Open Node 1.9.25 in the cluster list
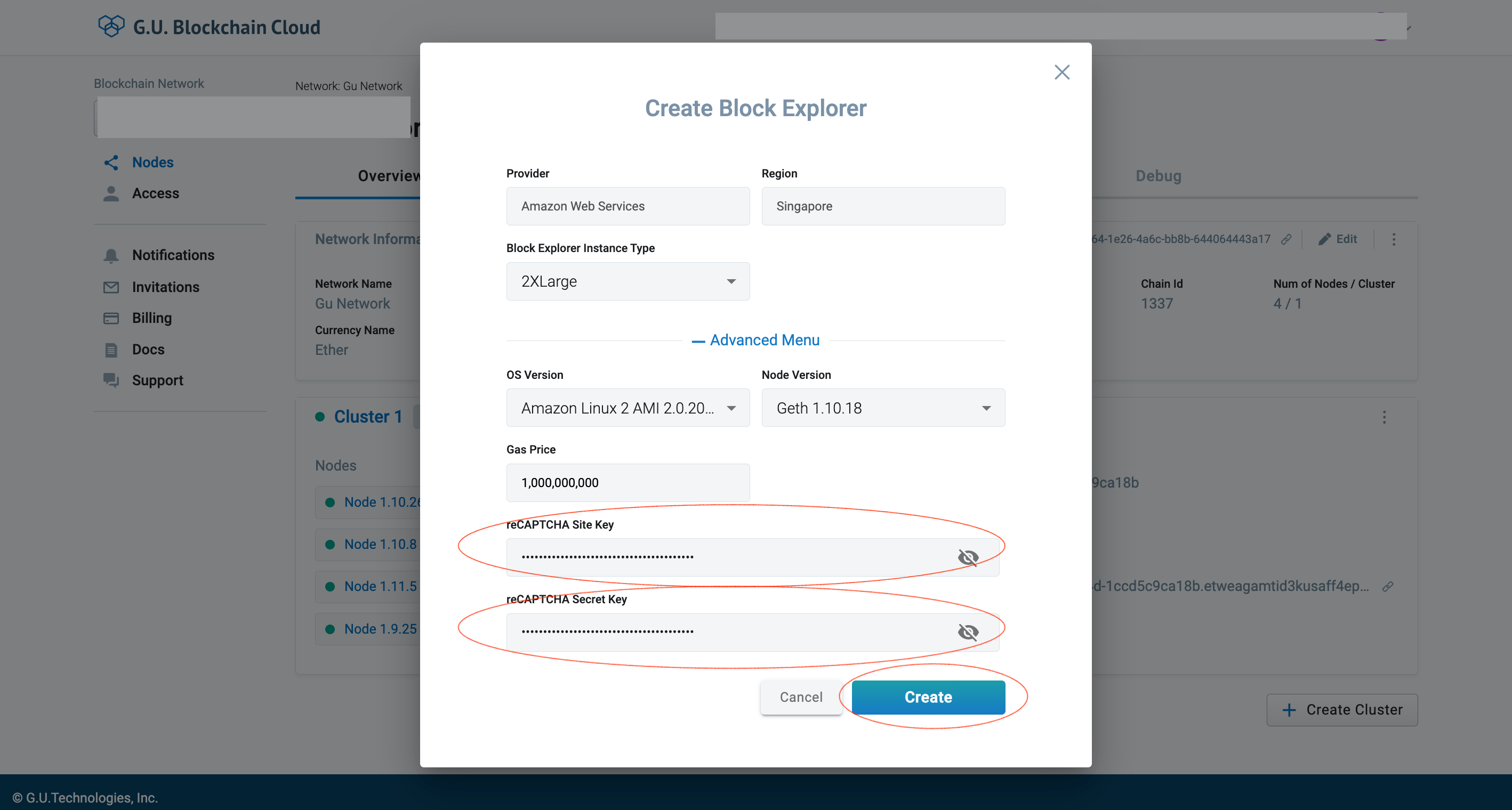 [380, 629]
